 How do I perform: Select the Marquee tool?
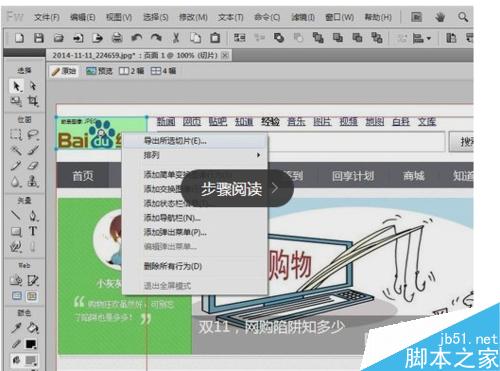[x=16, y=135]
